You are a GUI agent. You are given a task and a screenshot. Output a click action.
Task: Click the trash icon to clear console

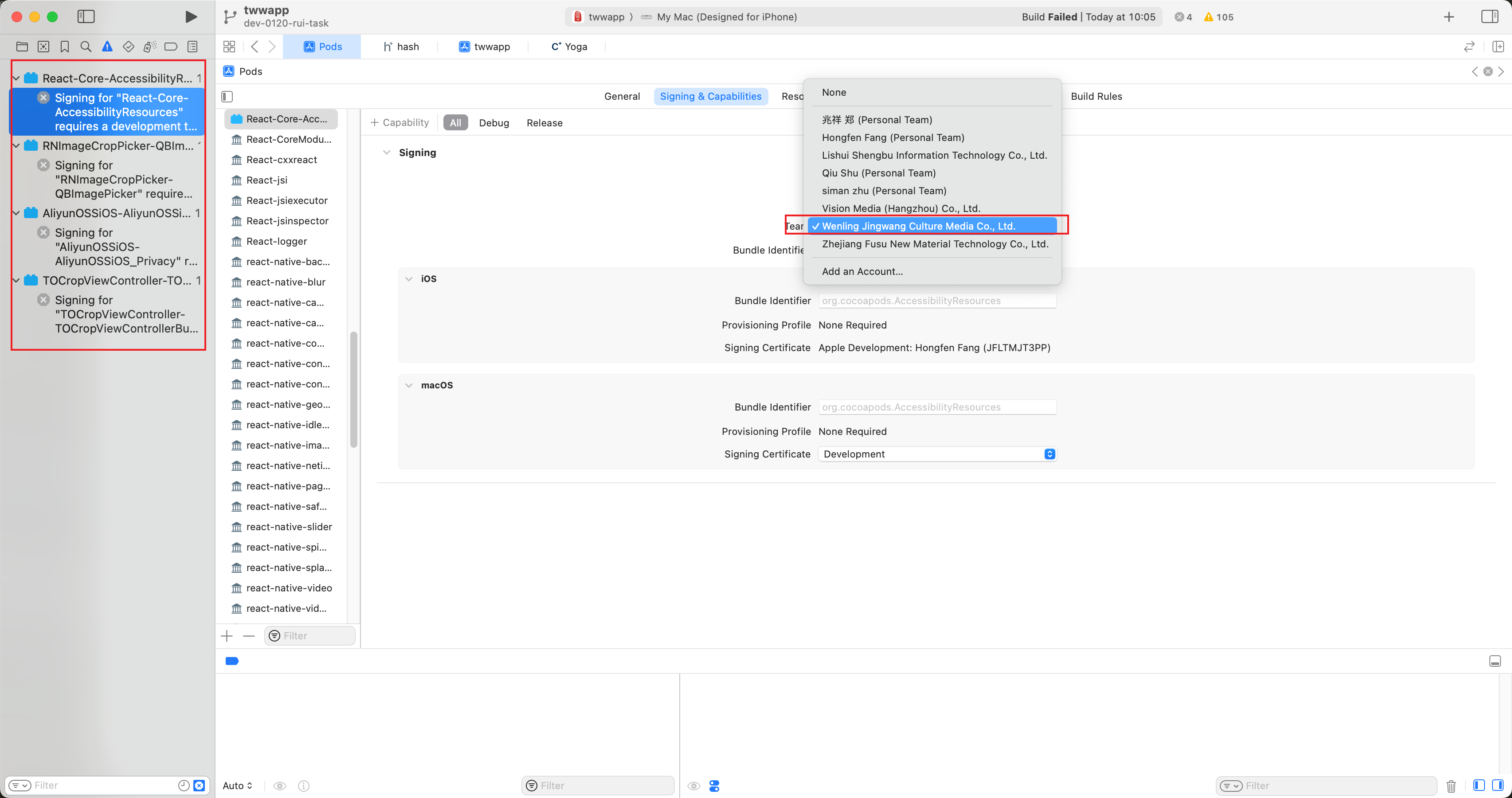[x=1451, y=786]
